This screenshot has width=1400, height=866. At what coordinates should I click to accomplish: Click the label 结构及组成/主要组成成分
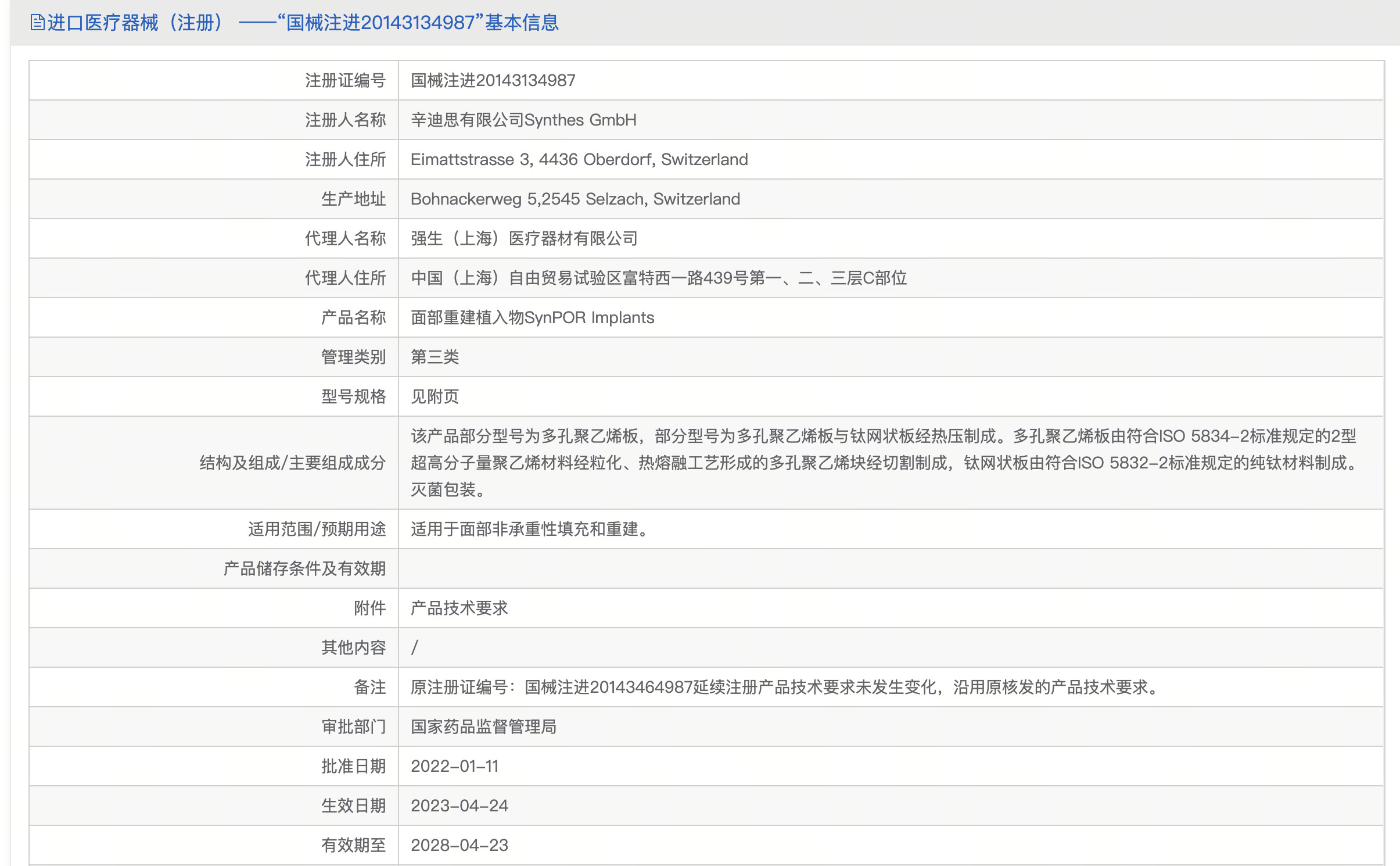pos(293,463)
